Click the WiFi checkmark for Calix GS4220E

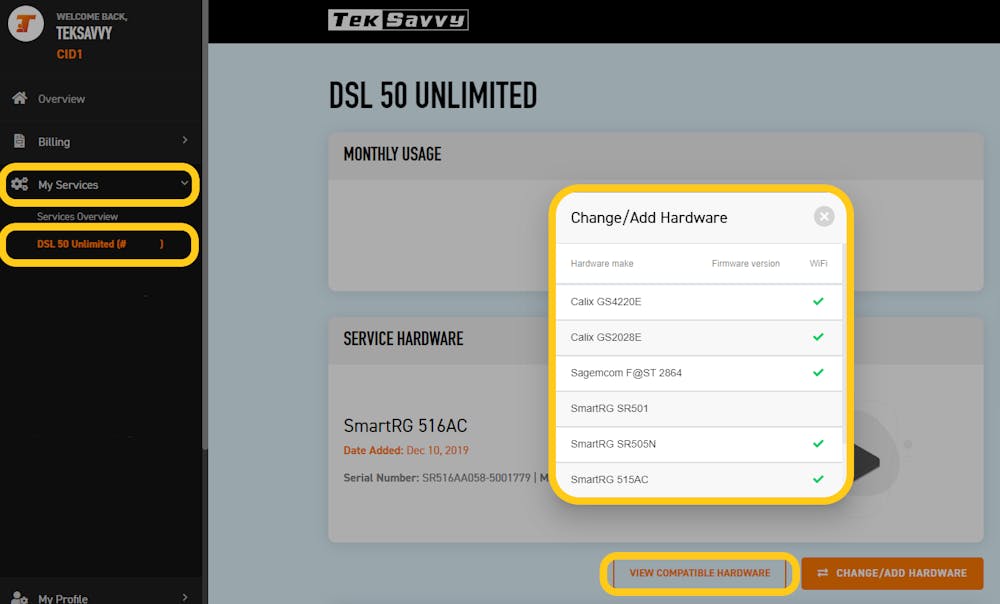click(x=818, y=301)
